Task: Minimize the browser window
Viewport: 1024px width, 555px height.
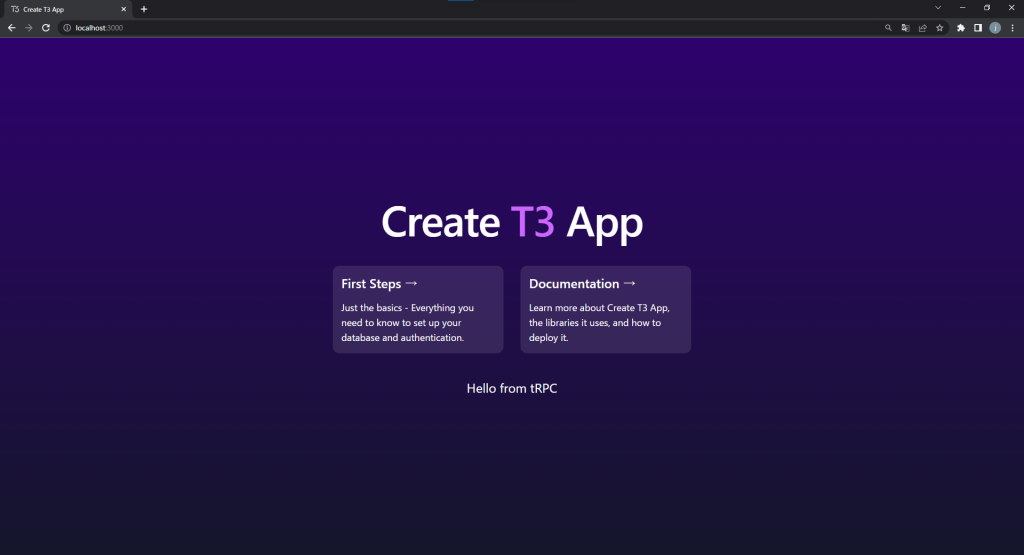Action: (x=962, y=8)
